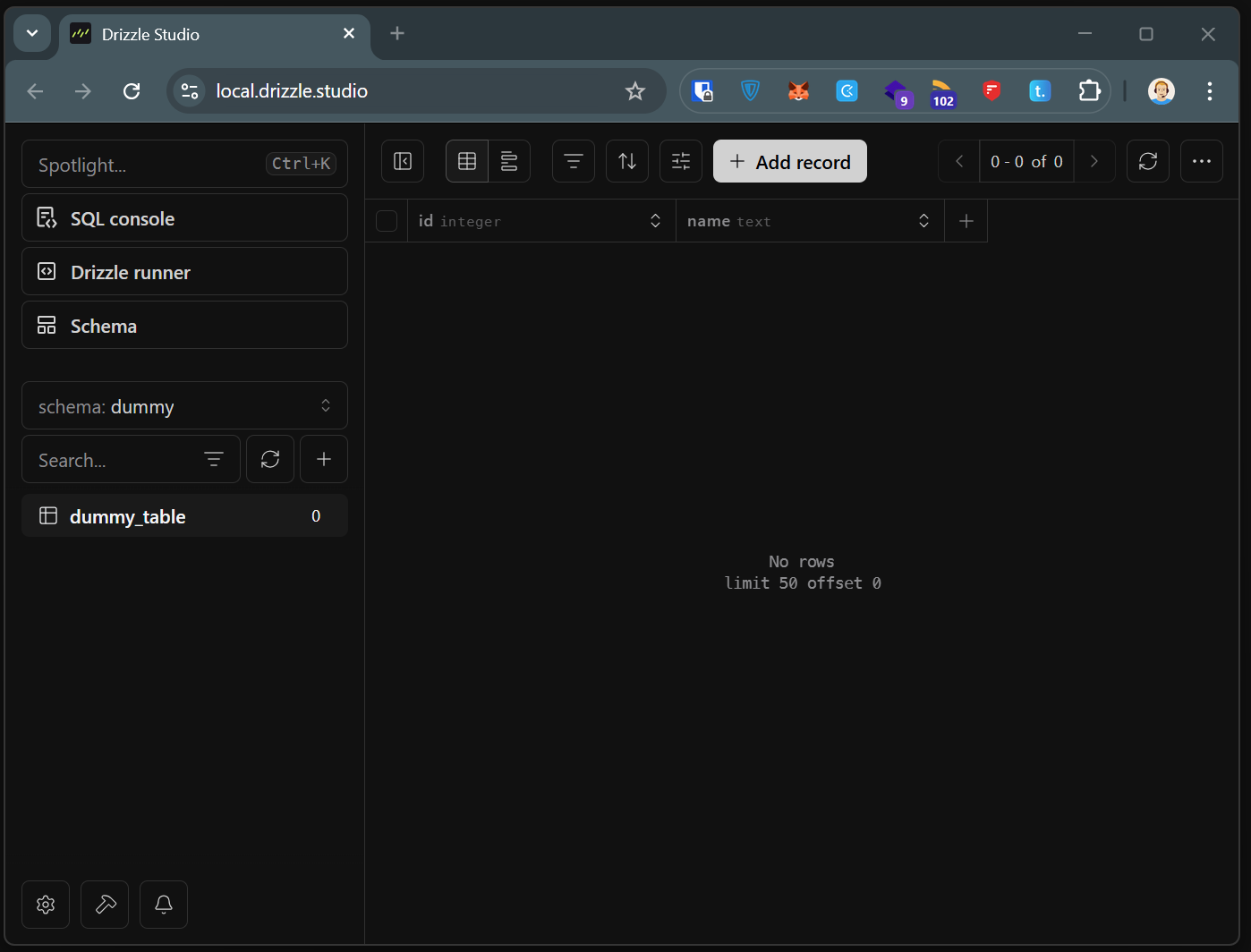Open sort options with arrows icon

coord(627,161)
